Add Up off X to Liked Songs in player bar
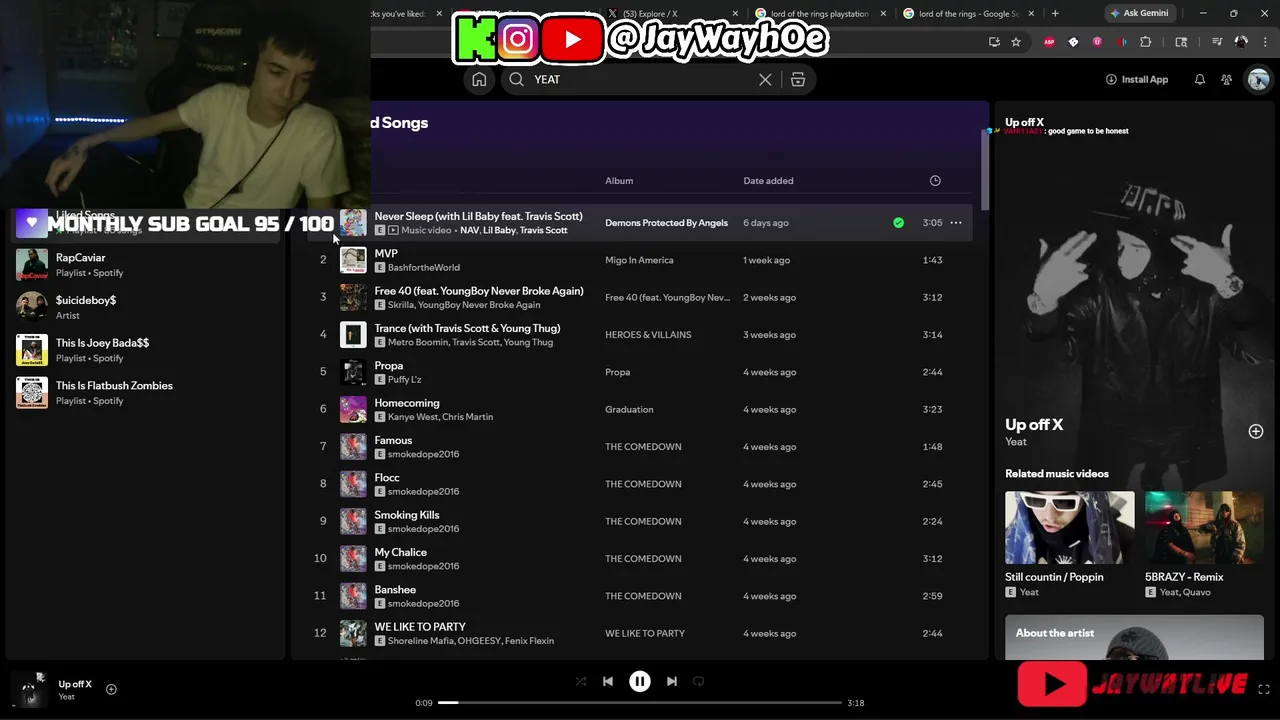 click(x=111, y=689)
